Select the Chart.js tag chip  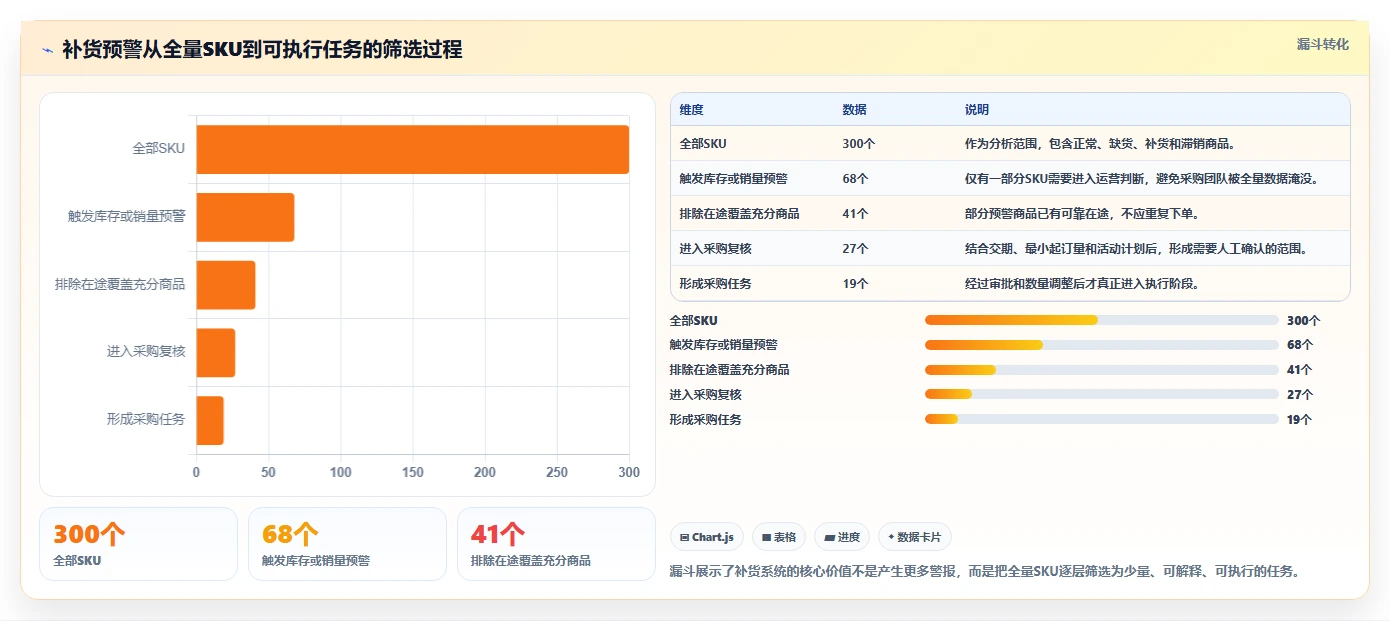click(706, 537)
